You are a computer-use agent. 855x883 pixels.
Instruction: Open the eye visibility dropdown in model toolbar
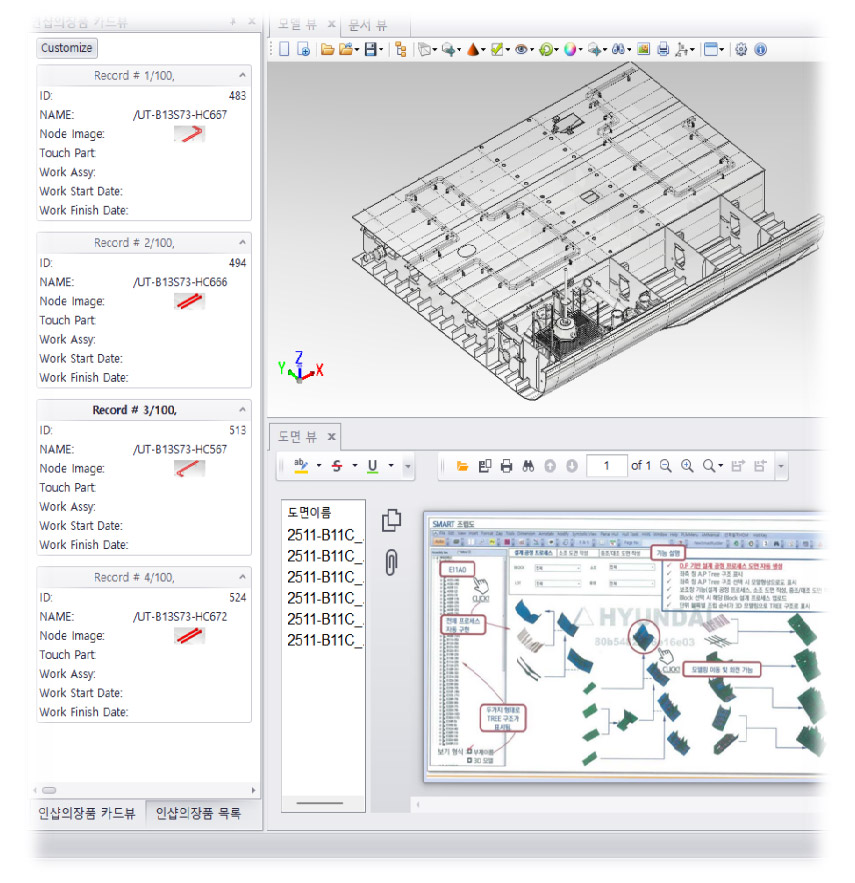pyautogui.click(x=521, y=49)
